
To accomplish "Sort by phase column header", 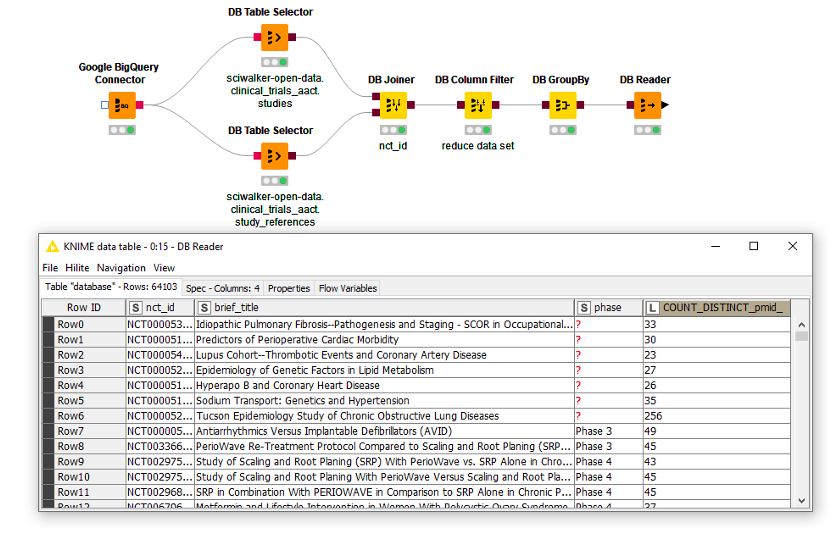I will pyautogui.click(x=609, y=308).
